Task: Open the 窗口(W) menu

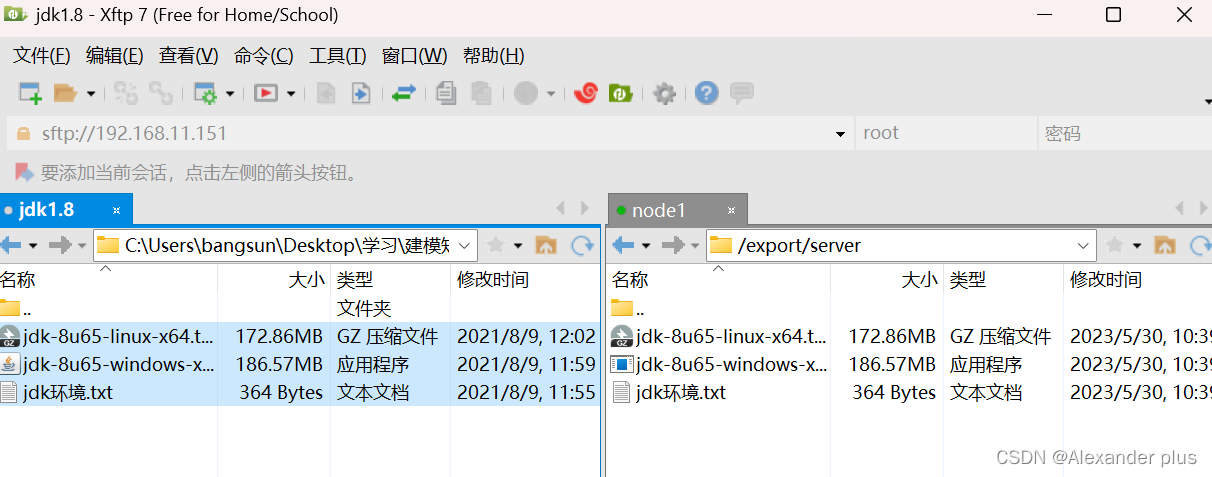Action: [415, 56]
